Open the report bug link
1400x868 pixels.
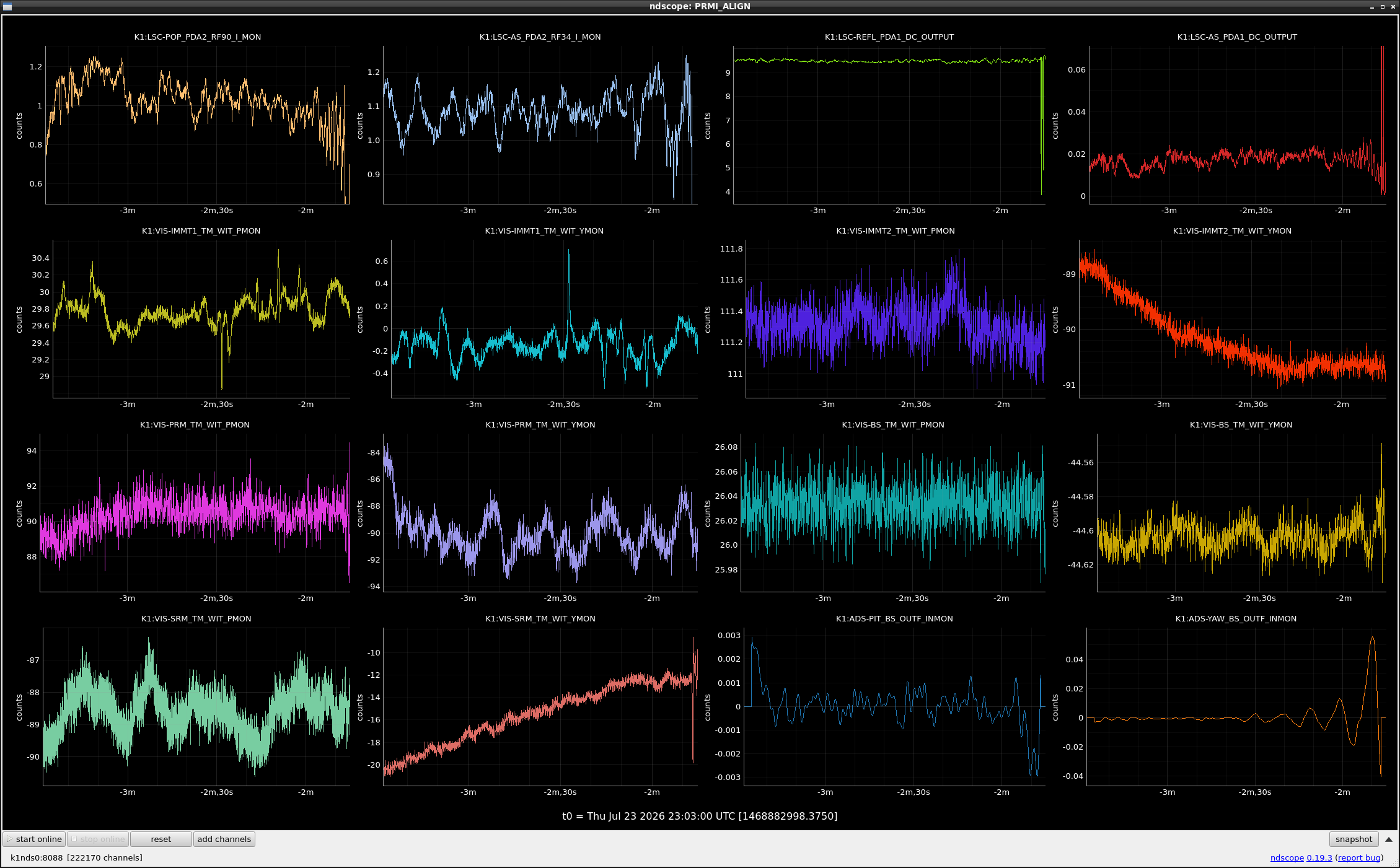click(1359, 857)
